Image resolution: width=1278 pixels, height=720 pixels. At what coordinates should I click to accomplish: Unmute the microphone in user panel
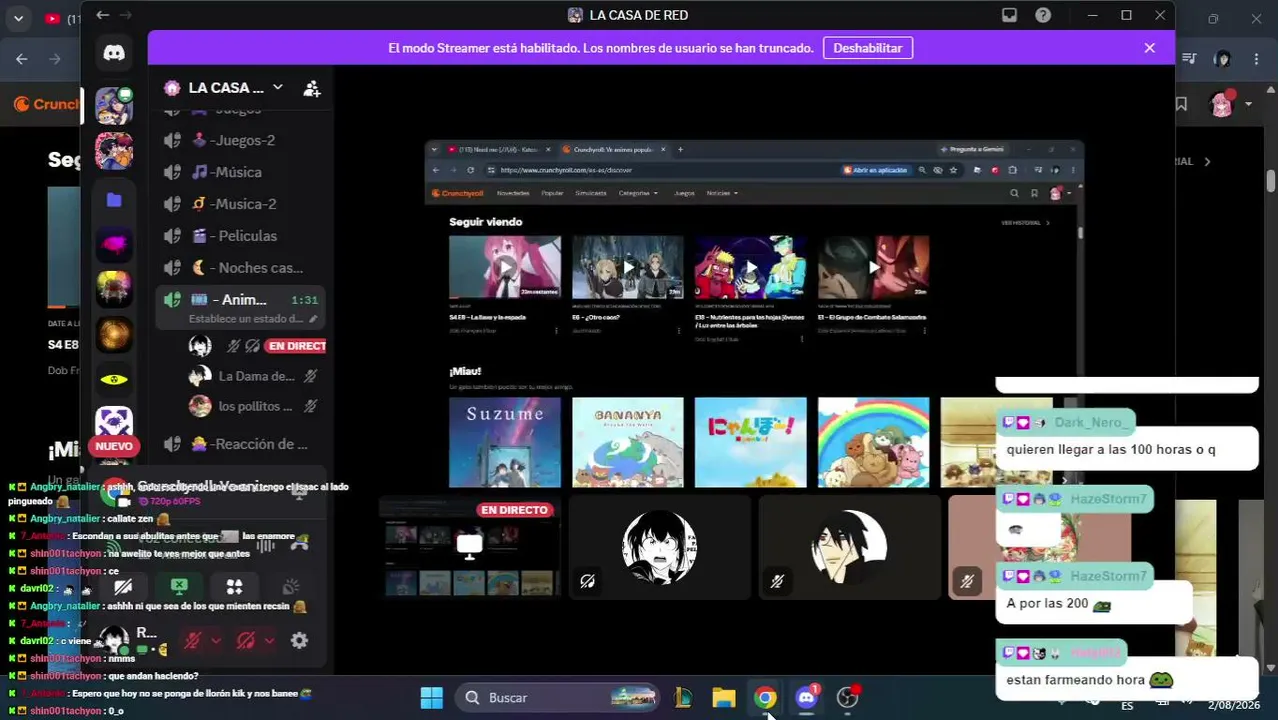pos(192,640)
